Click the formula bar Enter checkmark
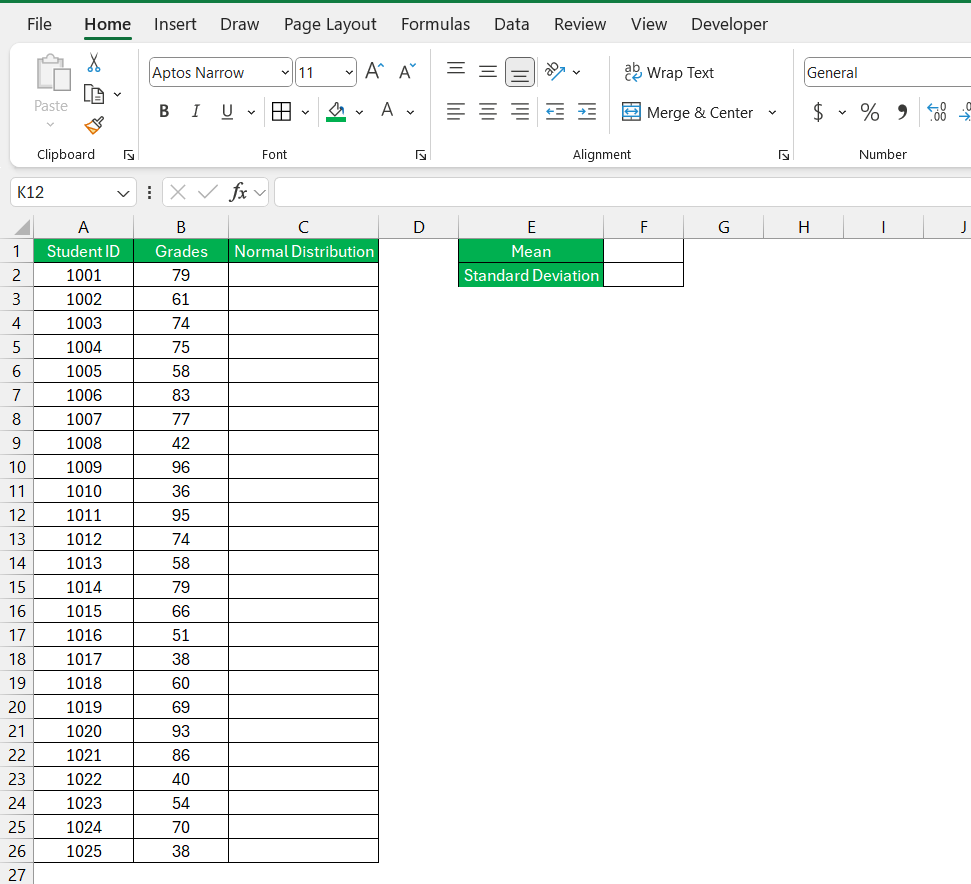The width and height of the screenshot is (971, 884). (x=207, y=193)
